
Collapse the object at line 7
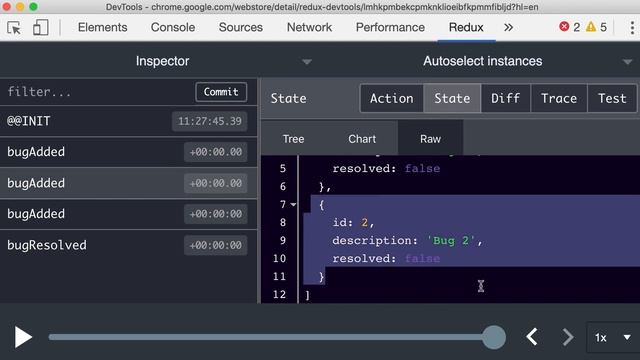(x=293, y=204)
